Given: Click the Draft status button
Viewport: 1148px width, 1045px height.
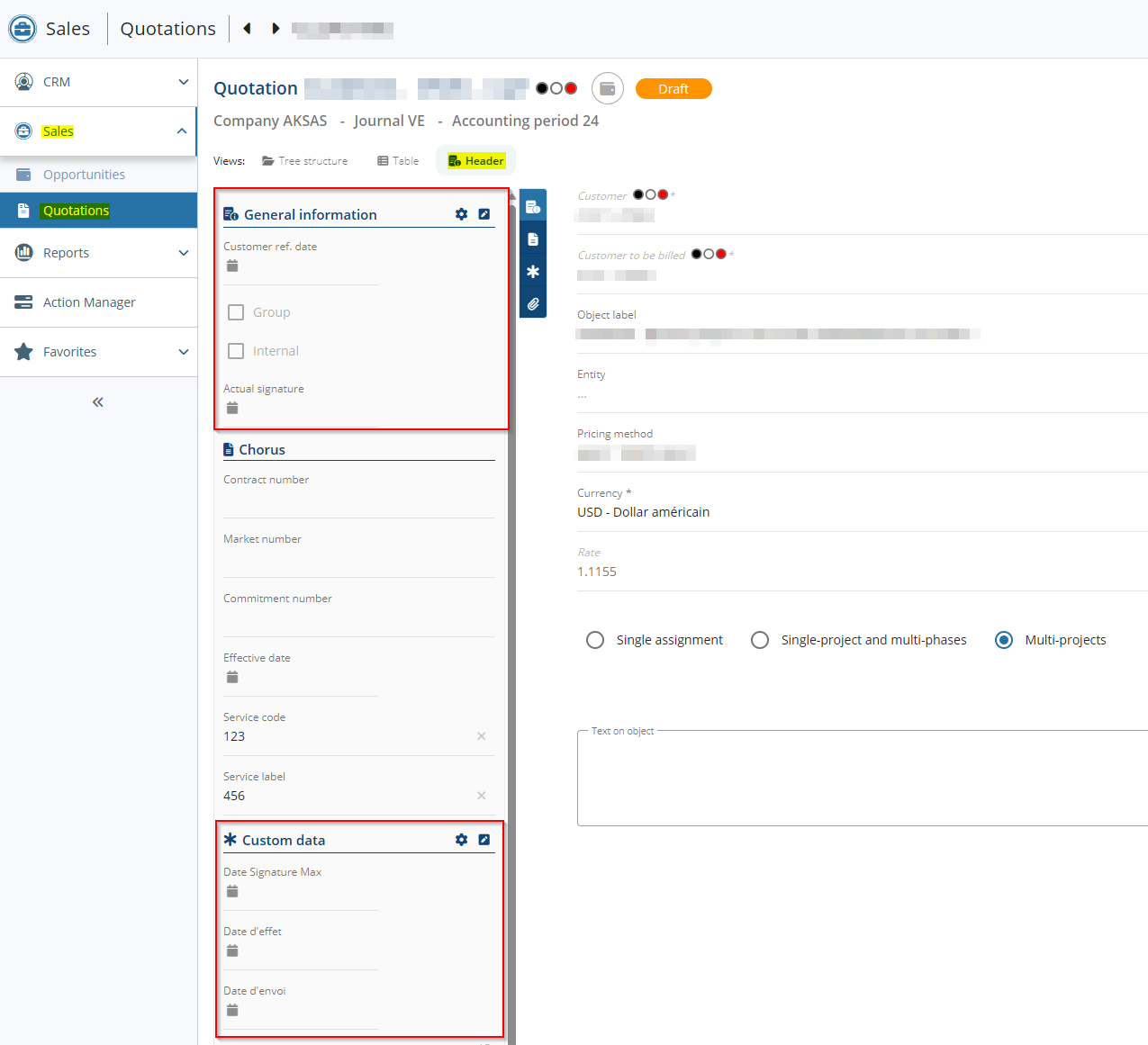Looking at the screenshot, I should coord(673,89).
